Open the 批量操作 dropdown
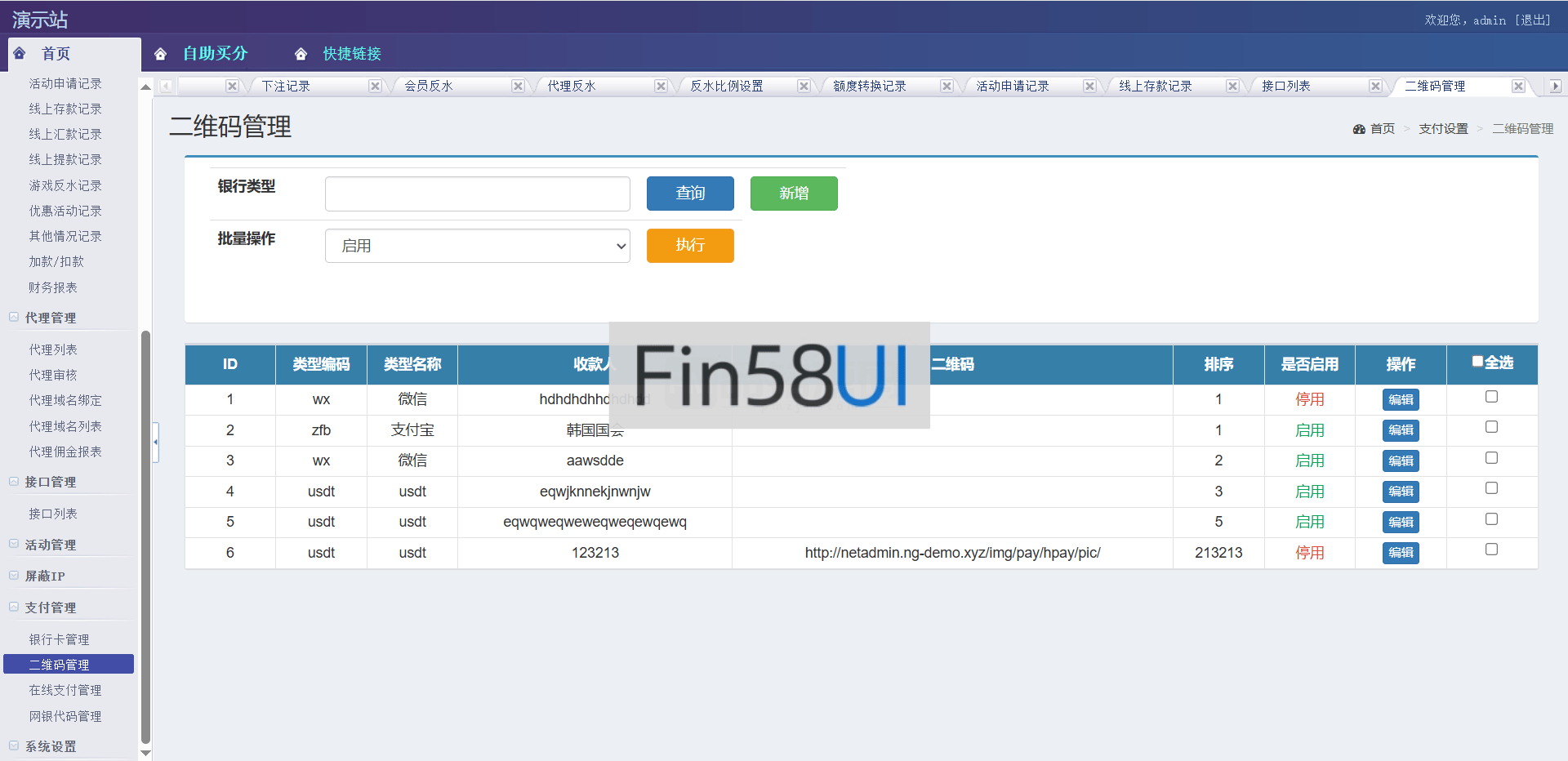 click(477, 246)
